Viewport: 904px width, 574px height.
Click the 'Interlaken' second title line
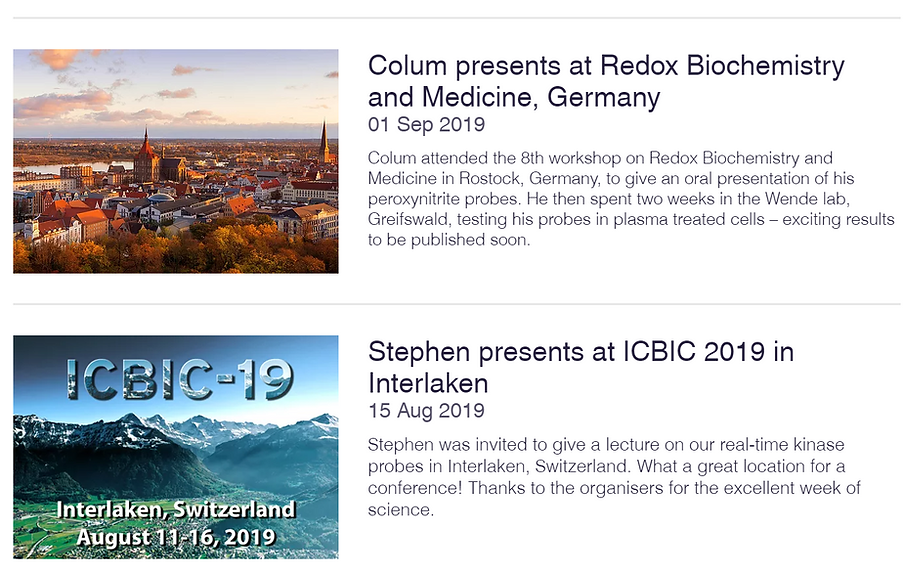pyautogui.click(x=428, y=383)
